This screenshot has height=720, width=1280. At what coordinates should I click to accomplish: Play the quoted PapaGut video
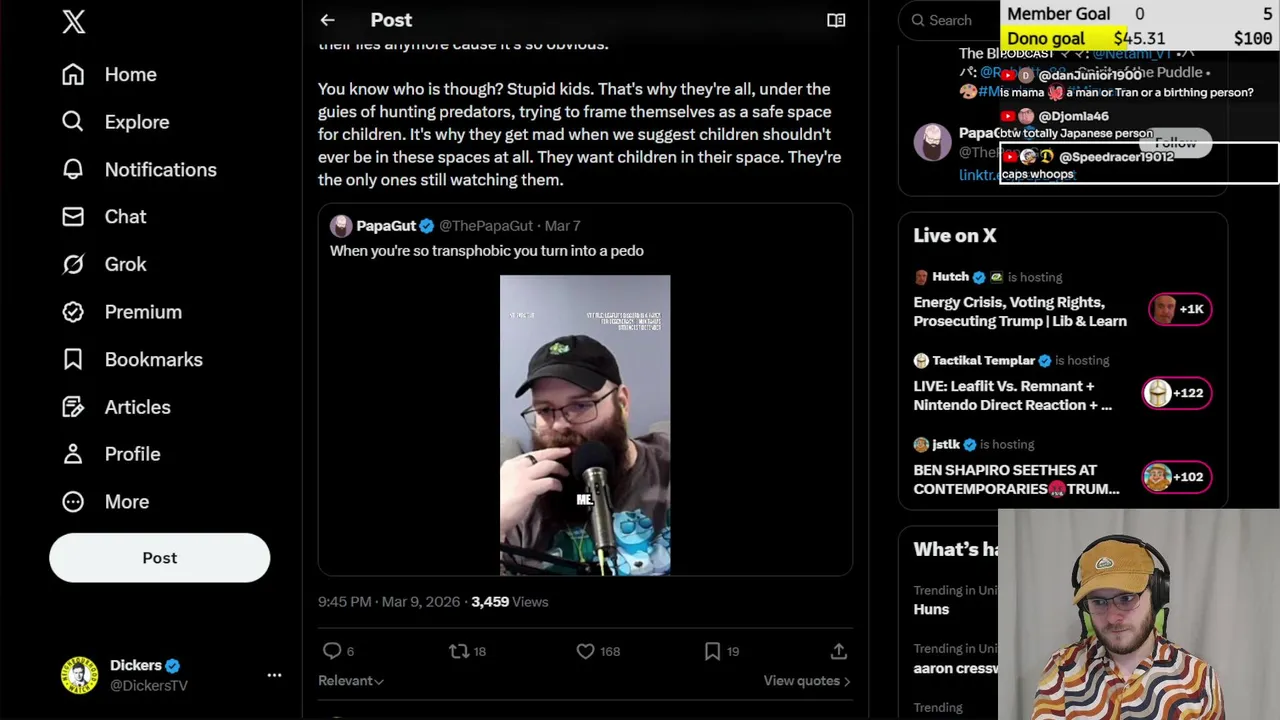(585, 425)
